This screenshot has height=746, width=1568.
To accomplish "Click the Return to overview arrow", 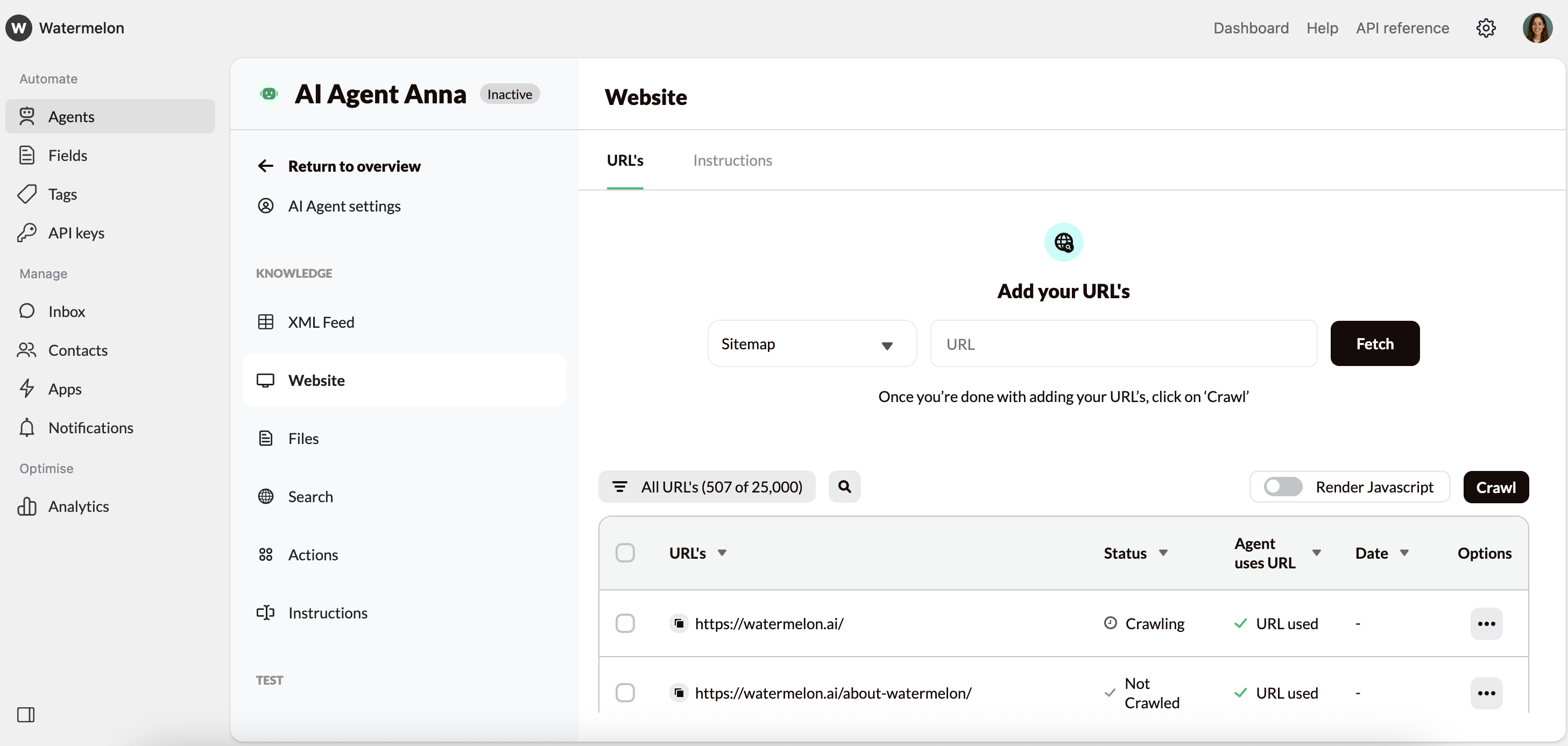I will pyautogui.click(x=265, y=166).
